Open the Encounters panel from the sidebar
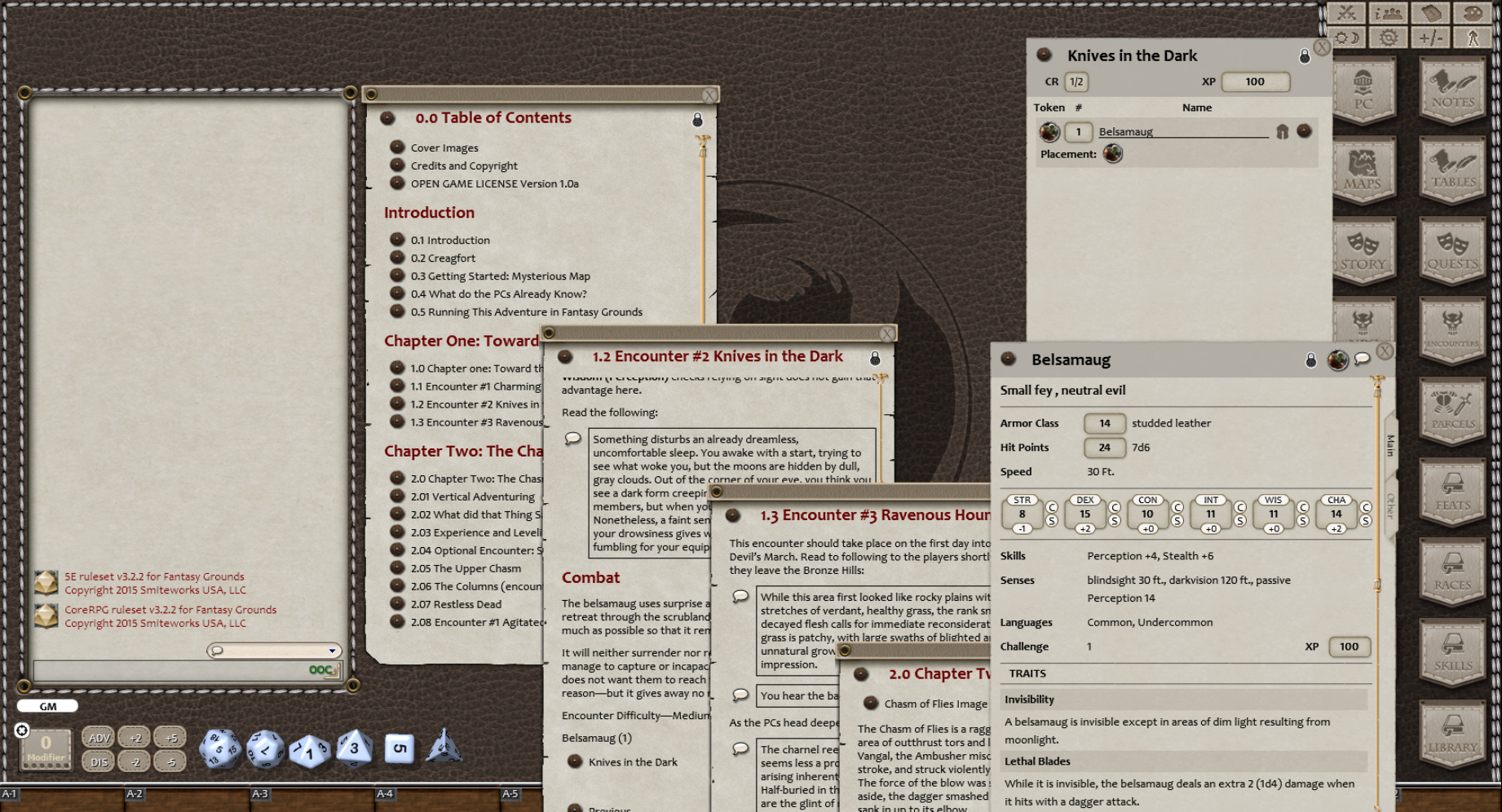Image resolution: width=1502 pixels, height=812 pixels. 1454,326
